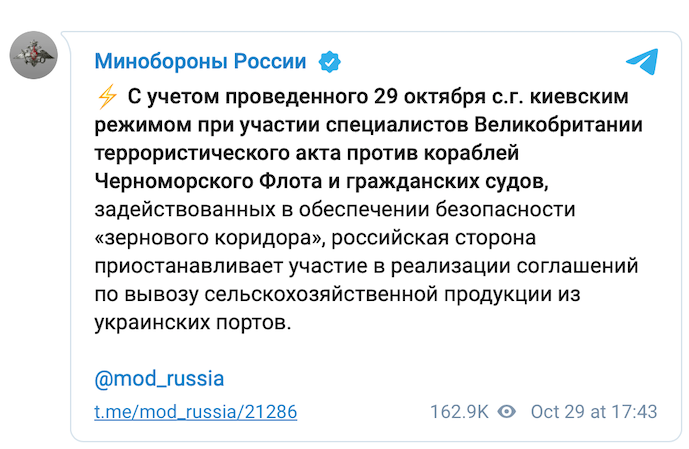Image resolution: width=689 pixels, height=449 pixels.
Task: Click the word "Великобритании" in the post
Action: [558, 125]
